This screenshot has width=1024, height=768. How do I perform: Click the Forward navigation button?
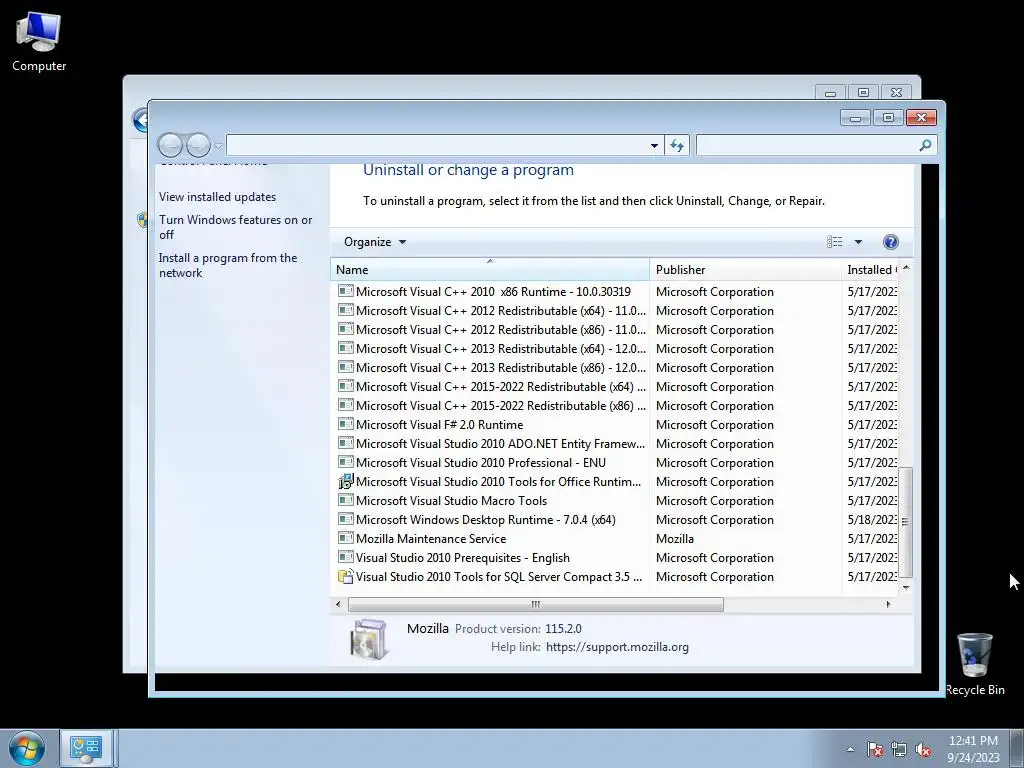(x=198, y=145)
